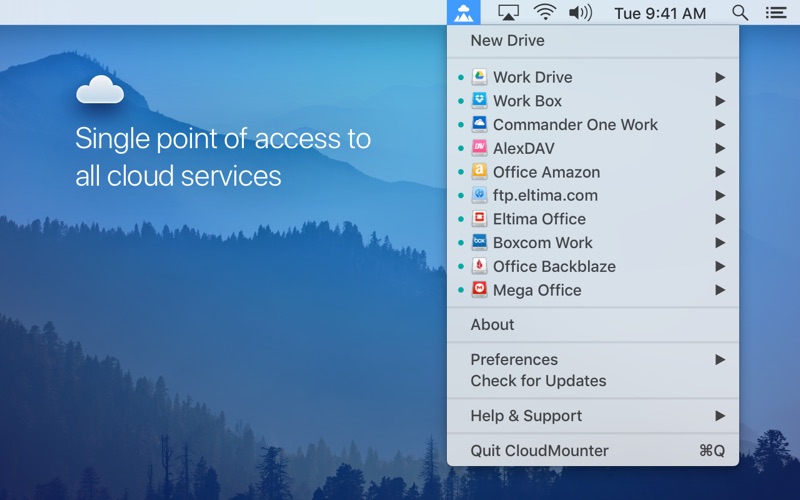Click the FTP globe icon beside ftp.eltima.com
Viewport: 800px width, 500px height.
click(479, 195)
